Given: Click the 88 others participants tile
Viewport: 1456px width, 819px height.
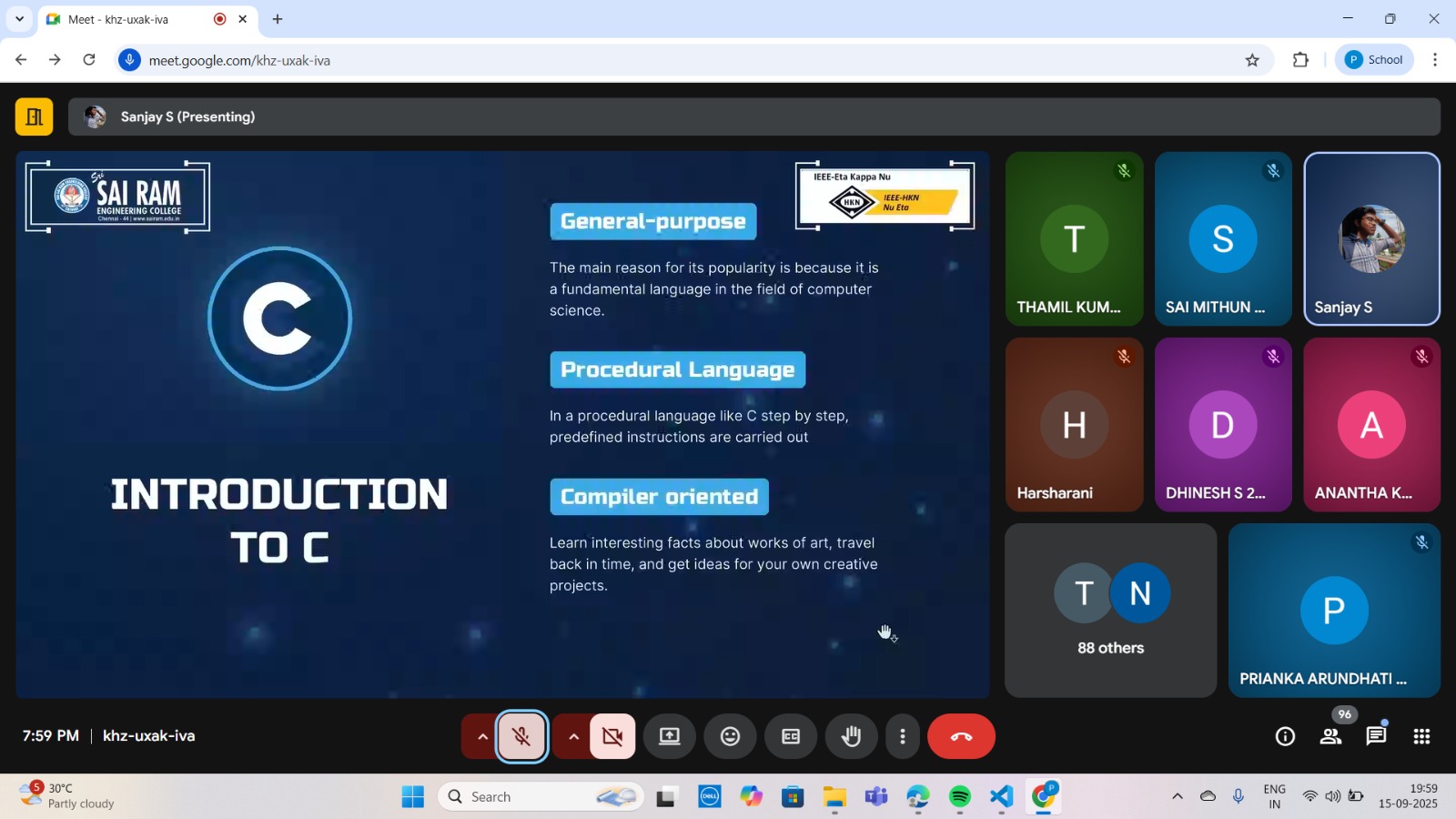Looking at the screenshot, I should pyautogui.click(x=1110, y=611).
